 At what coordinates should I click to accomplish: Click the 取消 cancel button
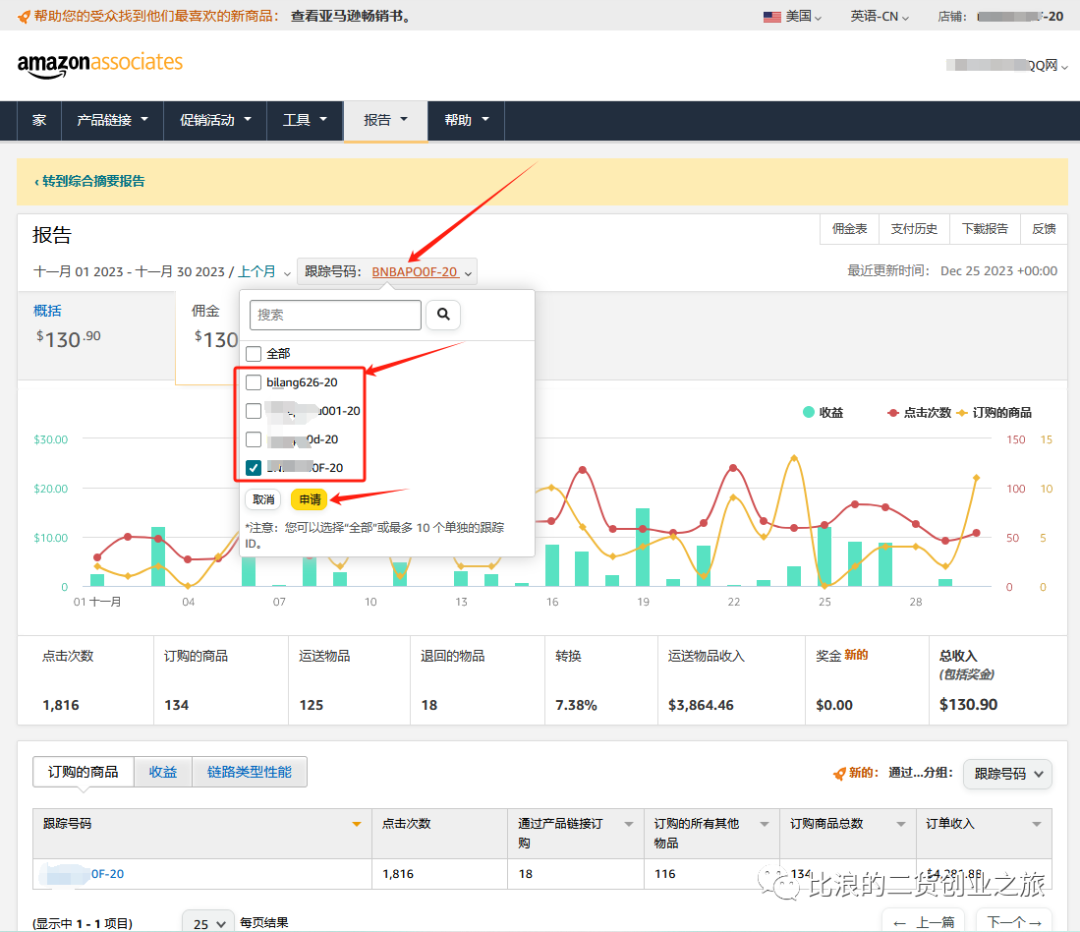point(263,499)
